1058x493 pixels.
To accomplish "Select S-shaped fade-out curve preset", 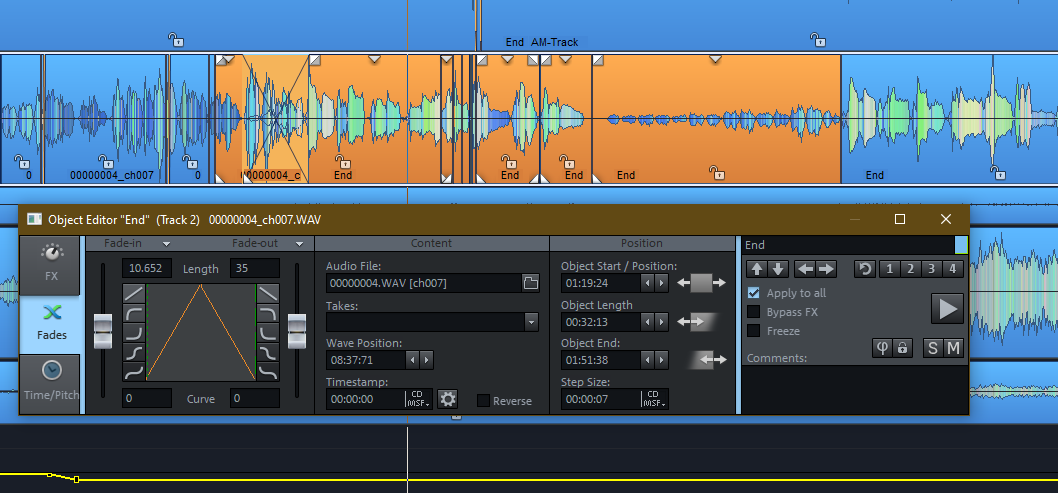I will tap(269, 352).
